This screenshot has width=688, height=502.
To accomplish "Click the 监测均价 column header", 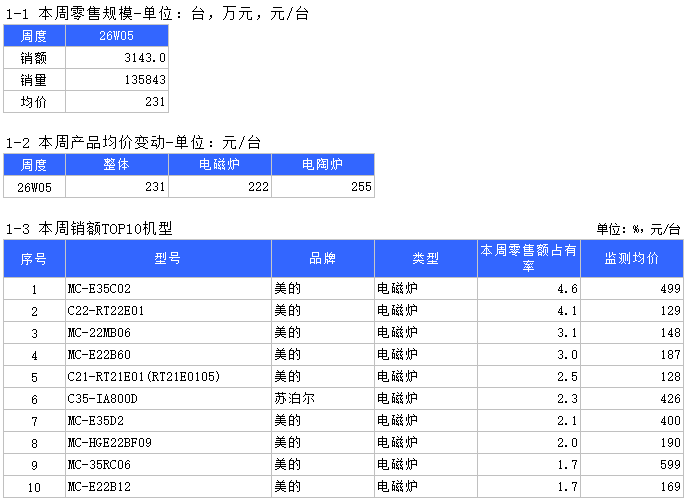I will click(x=631, y=258).
